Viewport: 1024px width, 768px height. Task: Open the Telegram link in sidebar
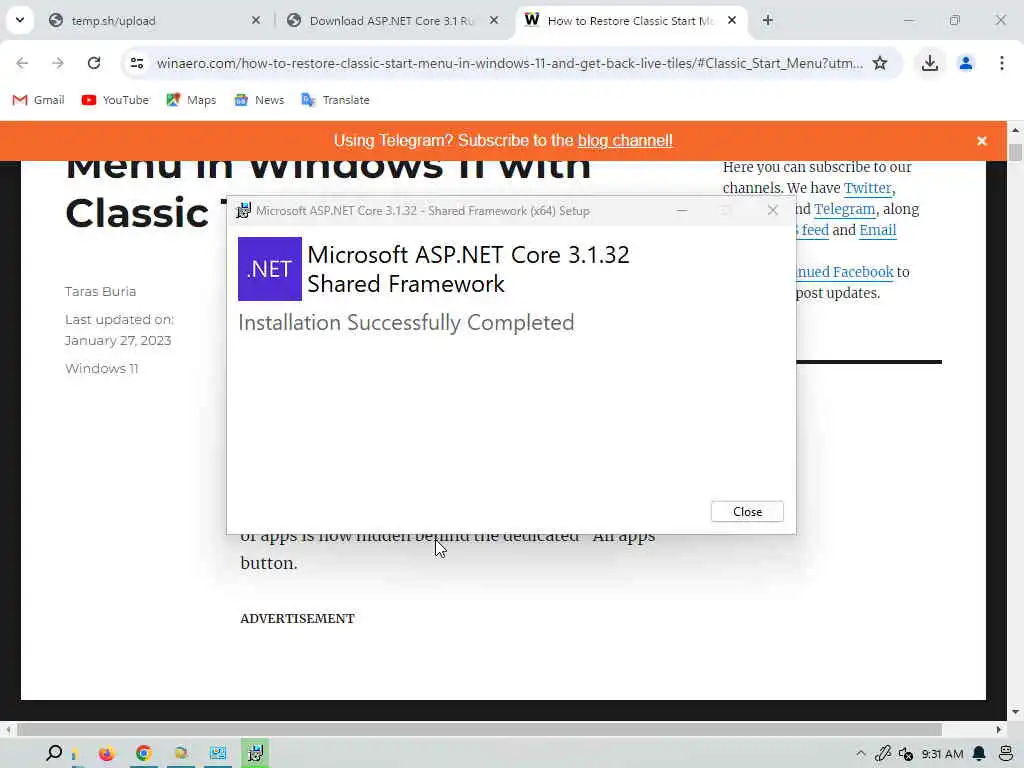pyautogui.click(x=844, y=209)
